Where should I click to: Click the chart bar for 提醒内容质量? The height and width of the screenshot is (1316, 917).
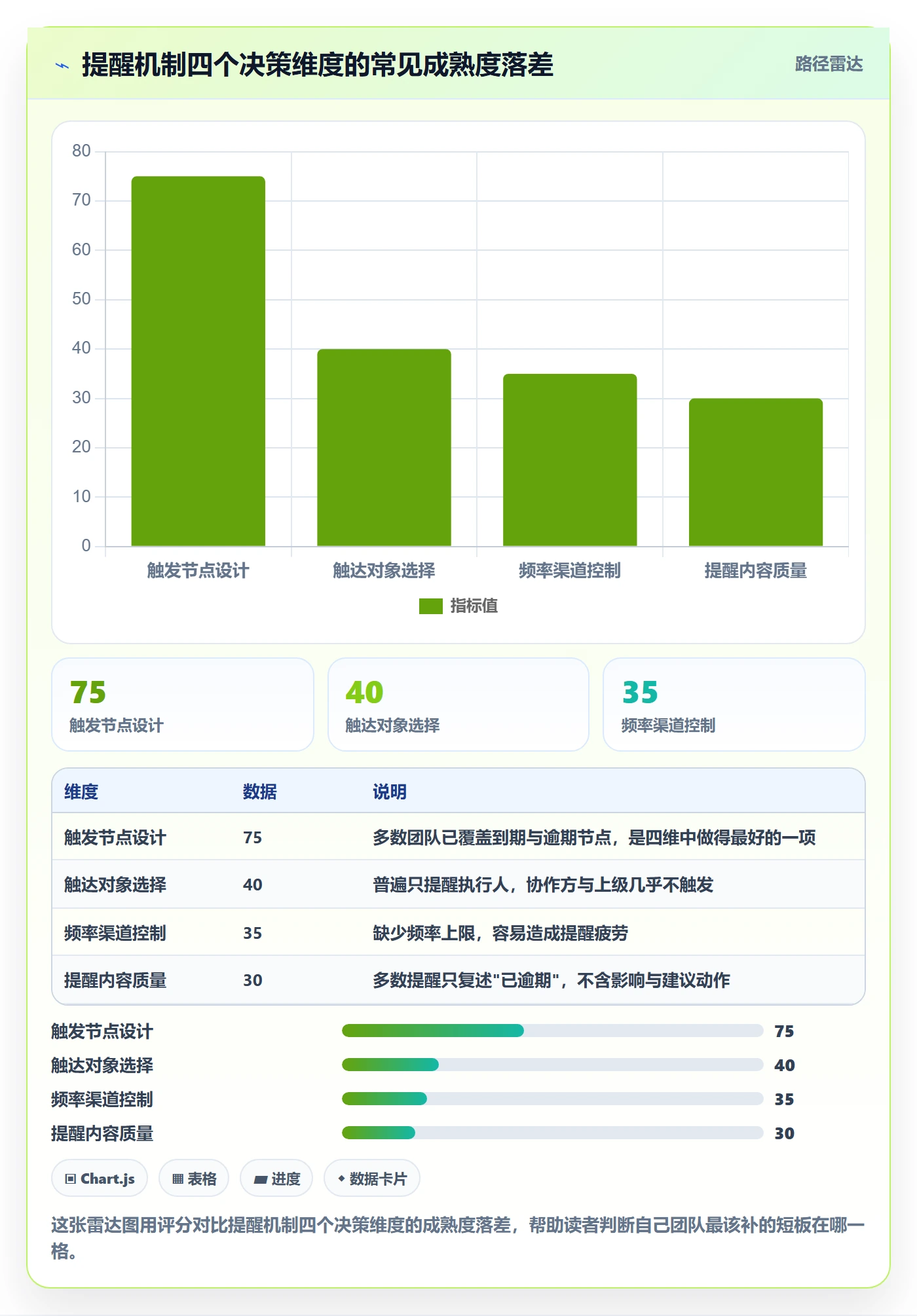[x=756, y=472]
